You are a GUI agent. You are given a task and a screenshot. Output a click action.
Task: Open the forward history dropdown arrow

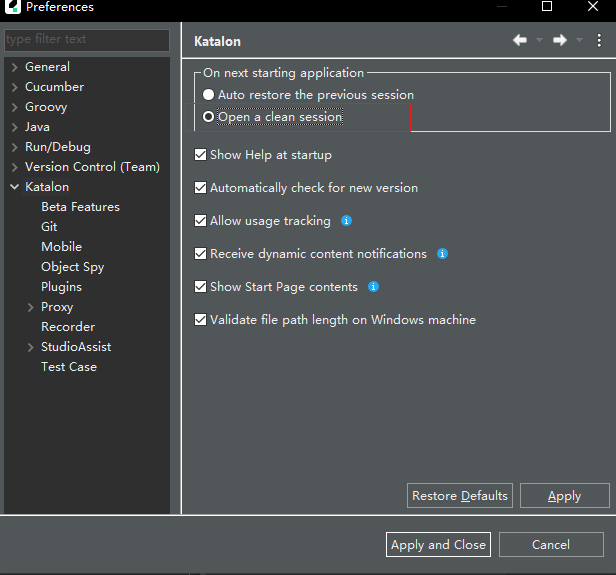pos(579,40)
